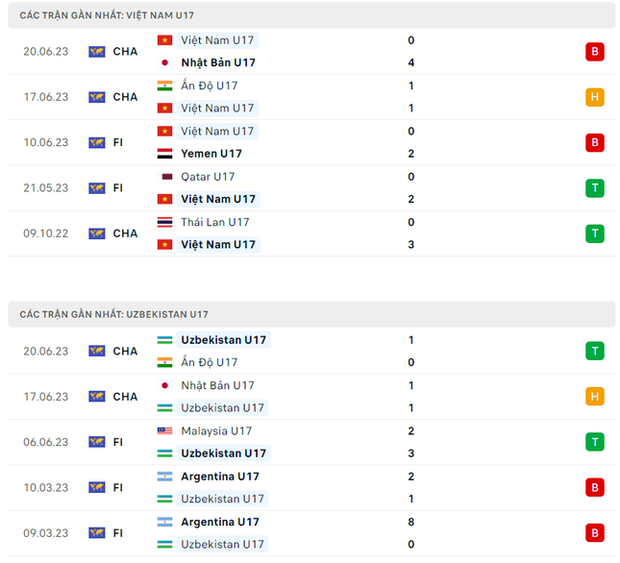The width and height of the screenshot is (620, 563).
Task: Click red B badge for Yemen U17 match
Action: tap(595, 143)
